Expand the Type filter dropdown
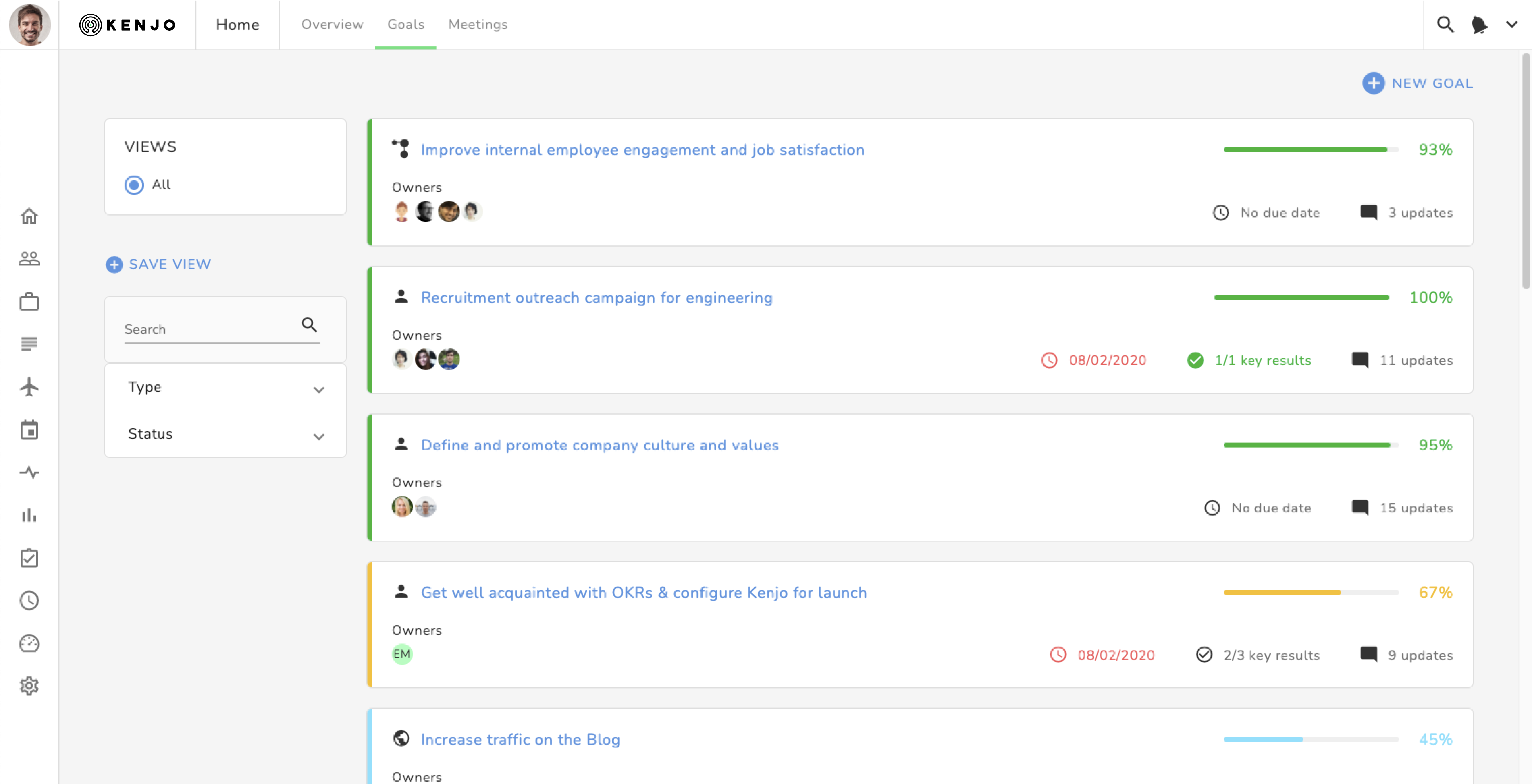 (225, 388)
